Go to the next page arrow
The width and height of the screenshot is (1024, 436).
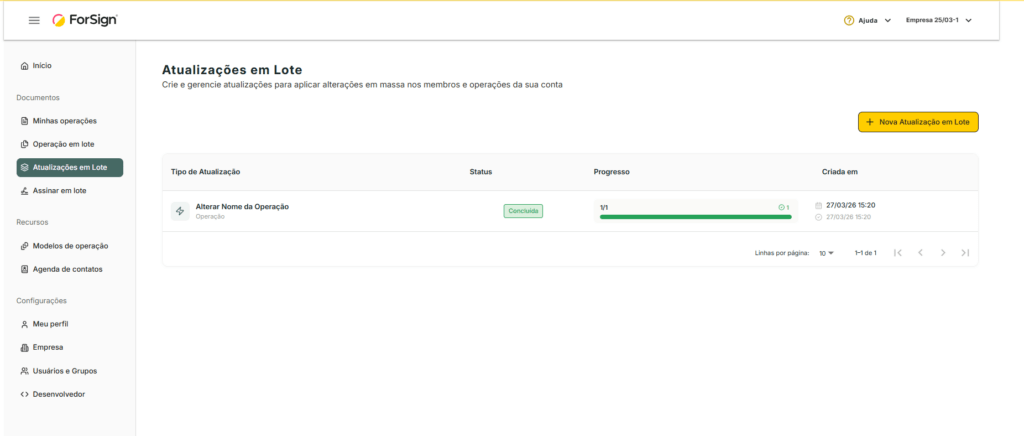[942, 253]
